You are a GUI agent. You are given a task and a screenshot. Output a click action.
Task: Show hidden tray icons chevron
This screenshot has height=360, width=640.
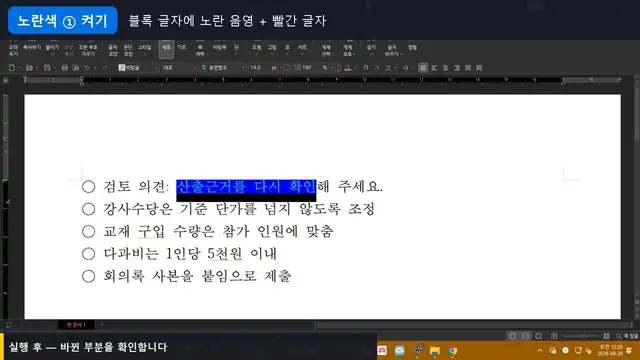click(x=540, y=351)
